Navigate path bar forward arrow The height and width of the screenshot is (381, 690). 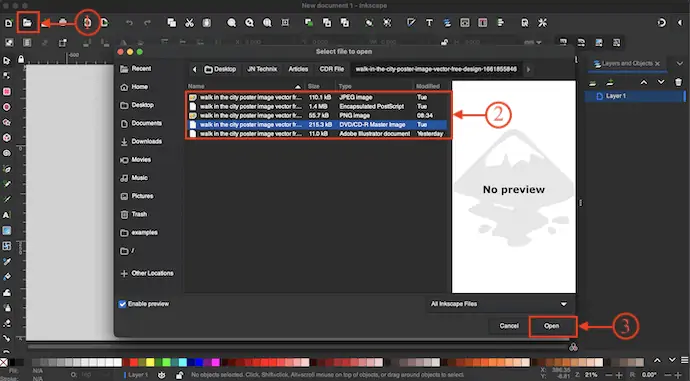click(528, 70)
